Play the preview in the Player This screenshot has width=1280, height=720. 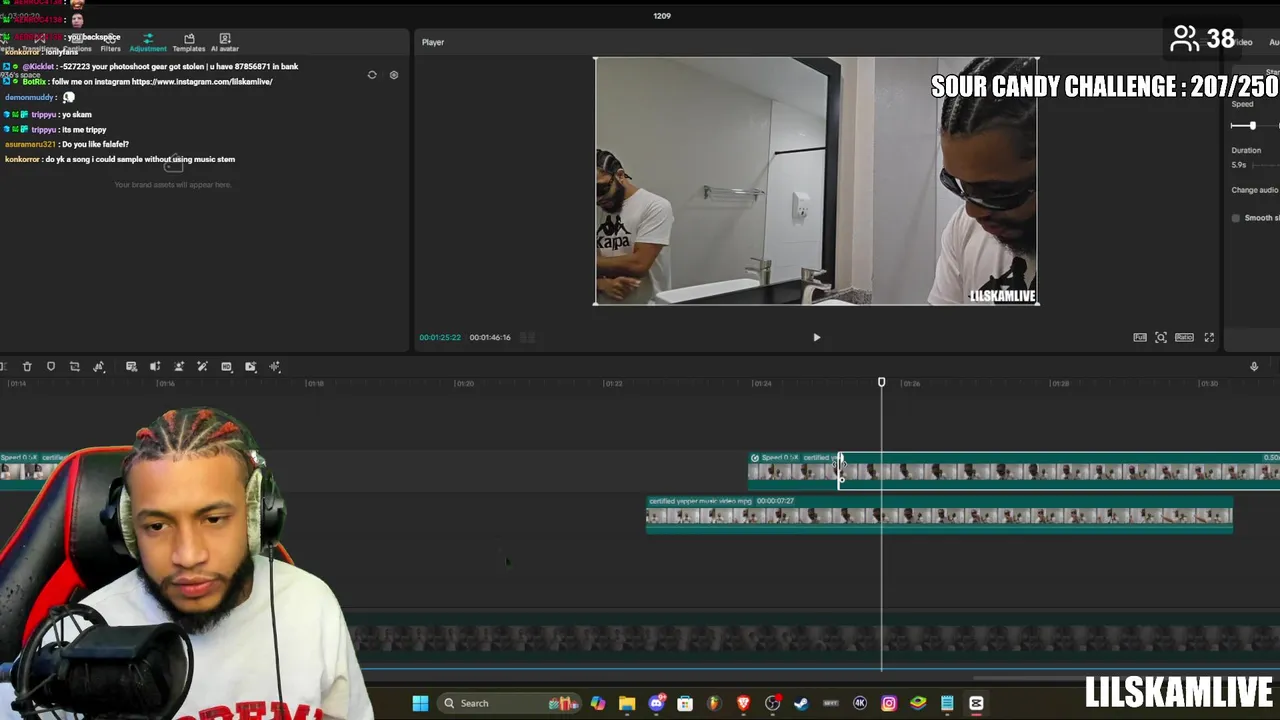pos(816,338)
